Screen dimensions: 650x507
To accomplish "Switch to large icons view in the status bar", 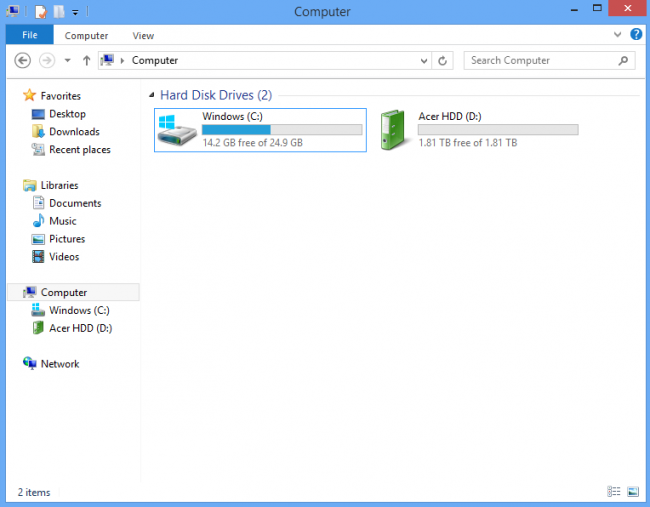I will click(x=633, y=491).
